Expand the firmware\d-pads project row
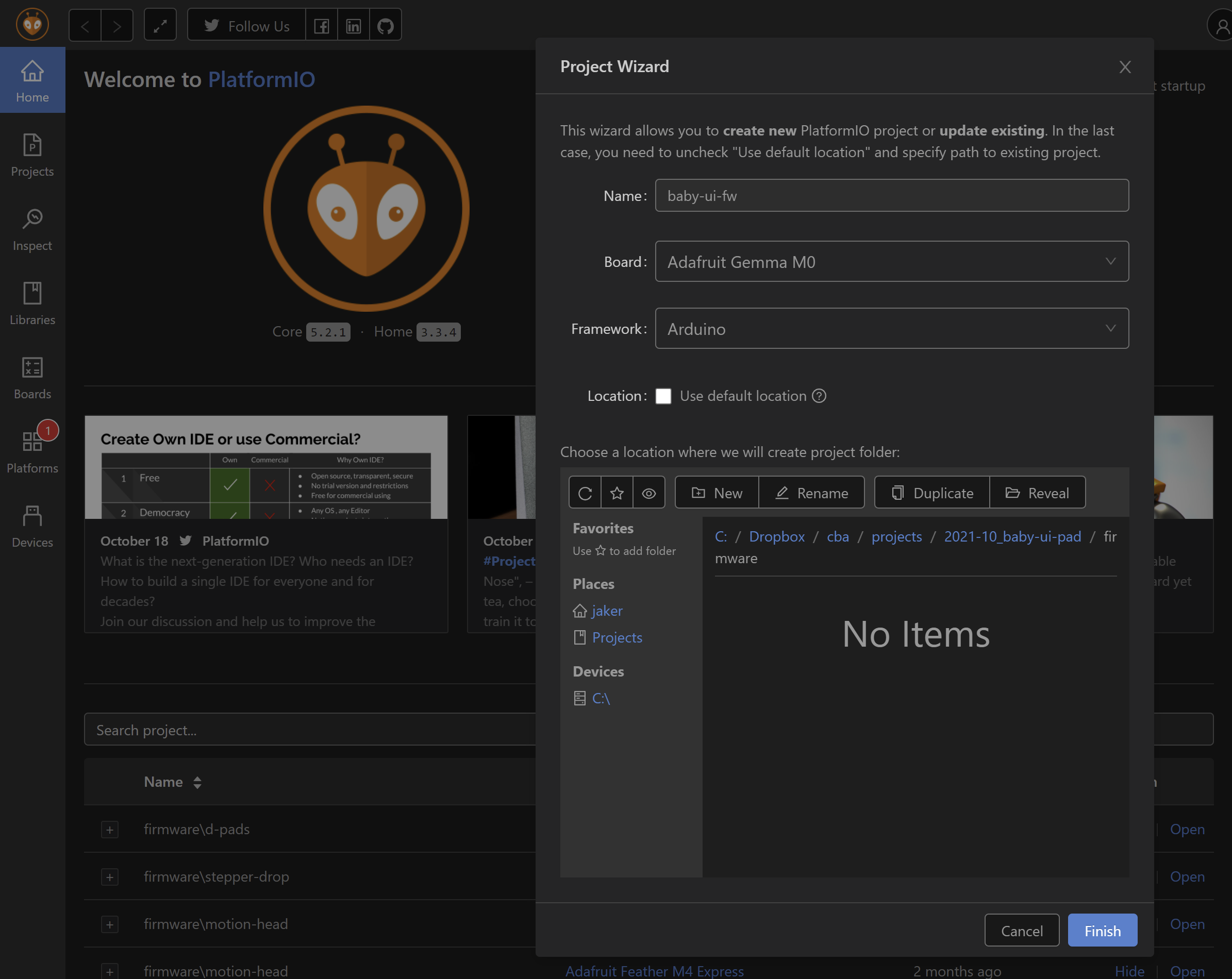 coord(110,830)
